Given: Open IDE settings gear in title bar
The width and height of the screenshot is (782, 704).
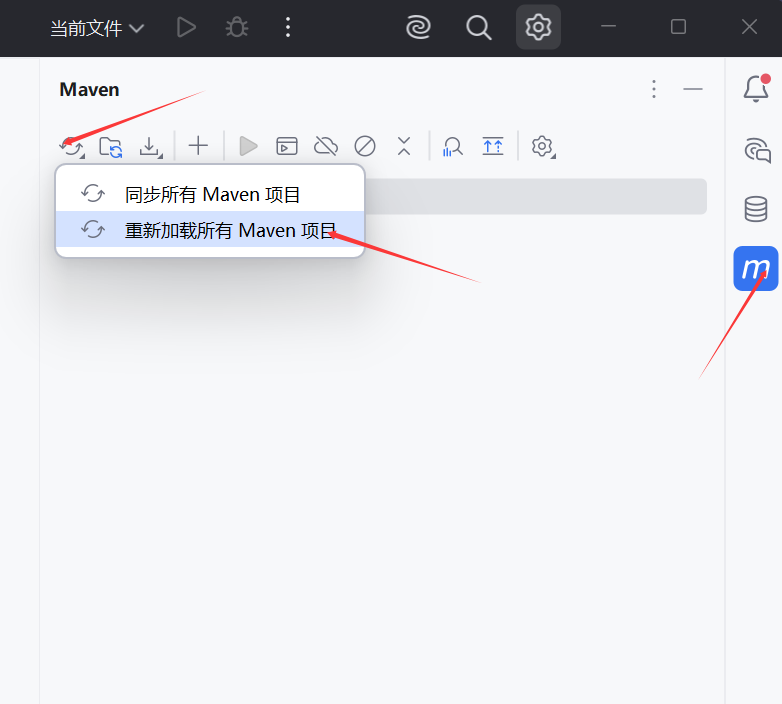Looking at the screenshot, I should 538,27.
